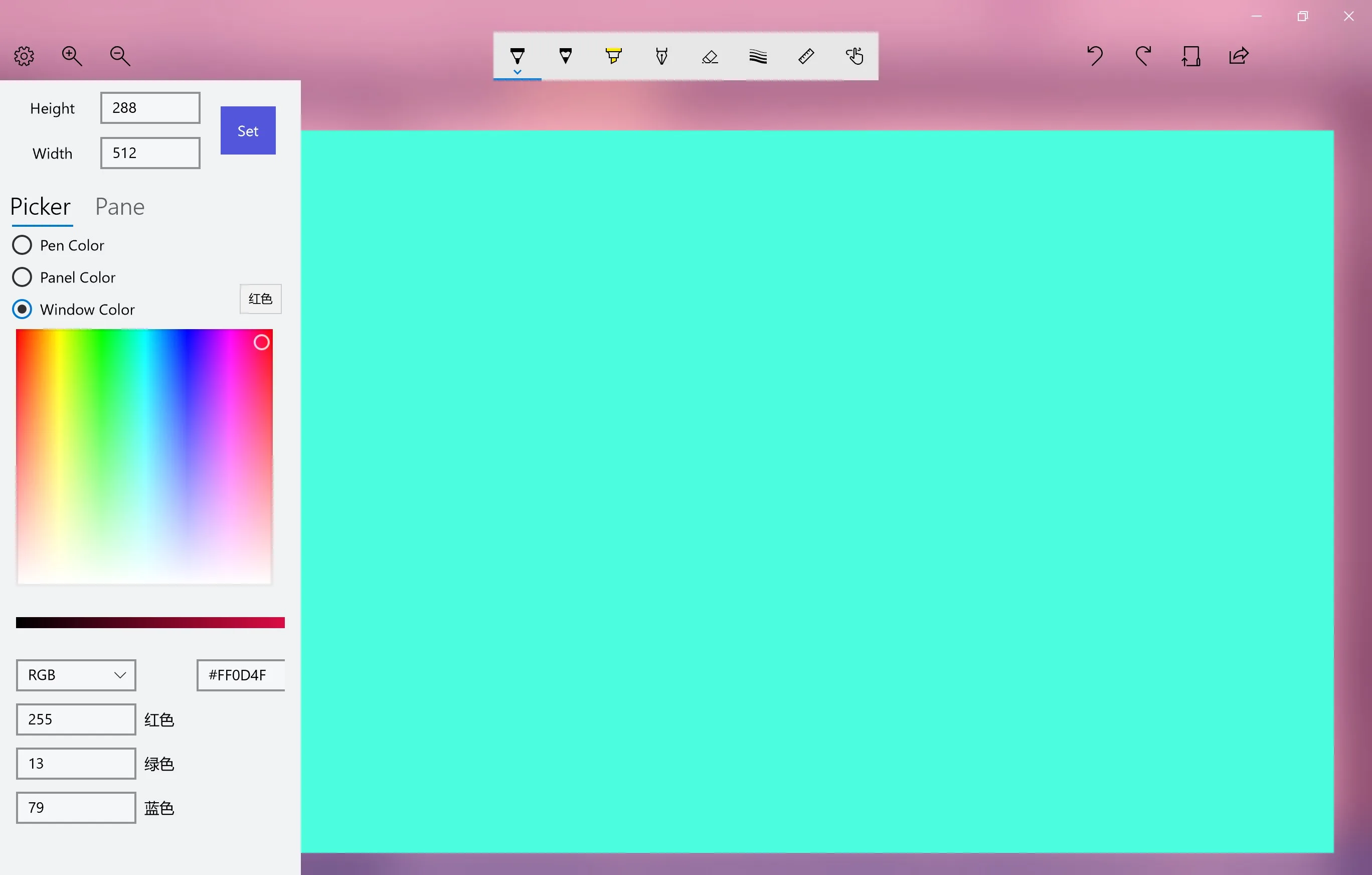This screenshot has width=1372, height=875.
Task: Open the settings gear icon
Action: coord(24,56)
